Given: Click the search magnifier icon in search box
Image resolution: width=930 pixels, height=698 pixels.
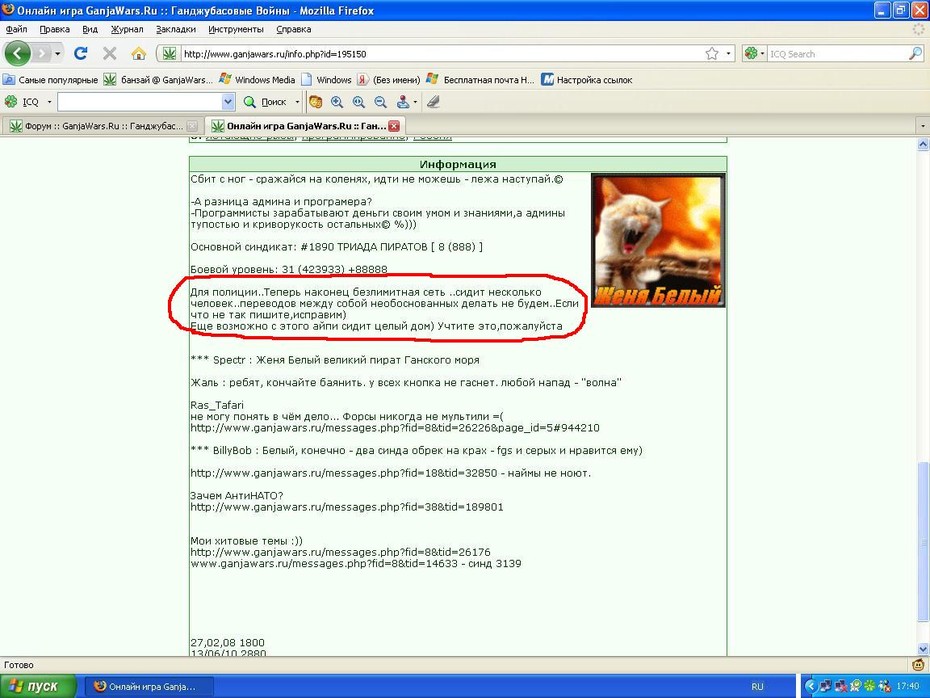Looking at the screenshot, I should tap(915, 53).
